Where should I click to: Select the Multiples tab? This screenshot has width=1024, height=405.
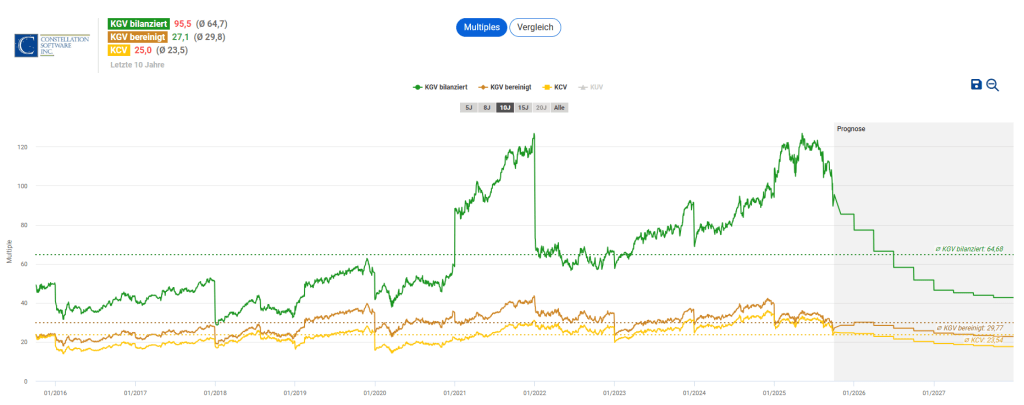point(482,27)
